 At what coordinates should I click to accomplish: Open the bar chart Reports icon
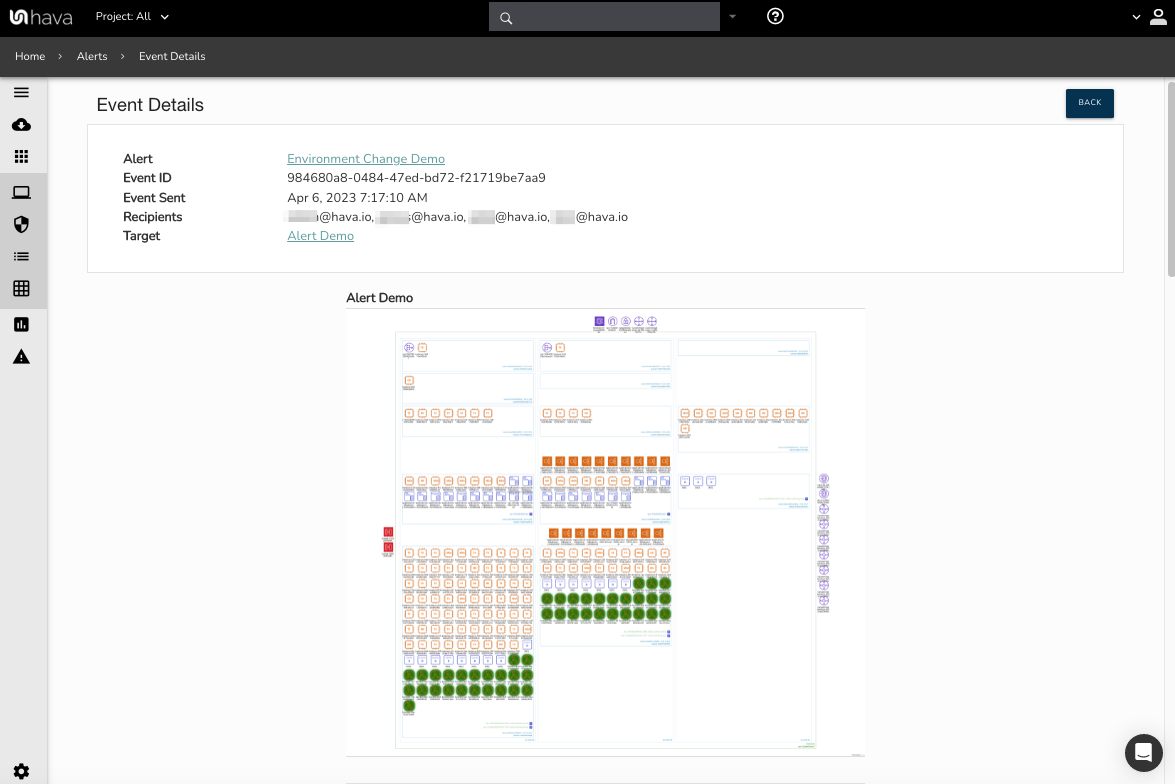click(x=21, y=323)
